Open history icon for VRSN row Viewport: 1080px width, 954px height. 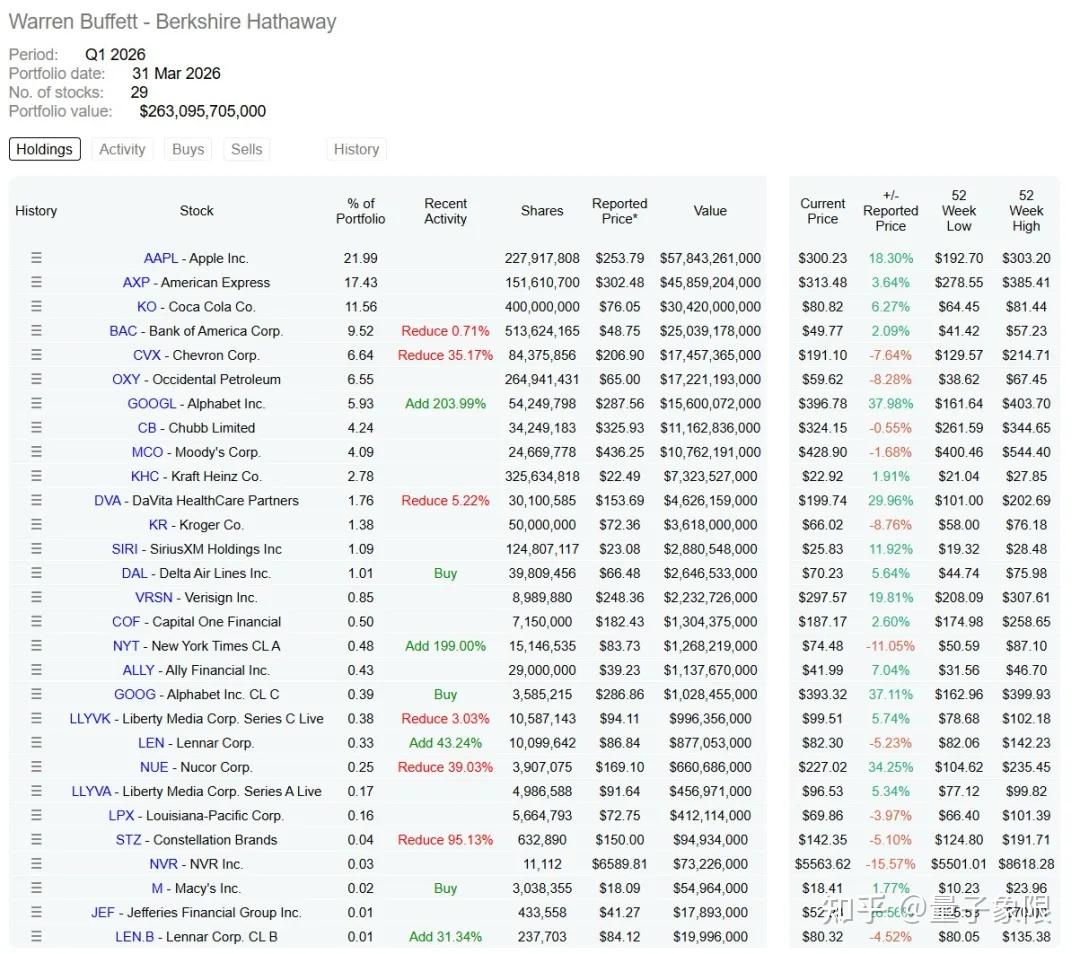37,597
